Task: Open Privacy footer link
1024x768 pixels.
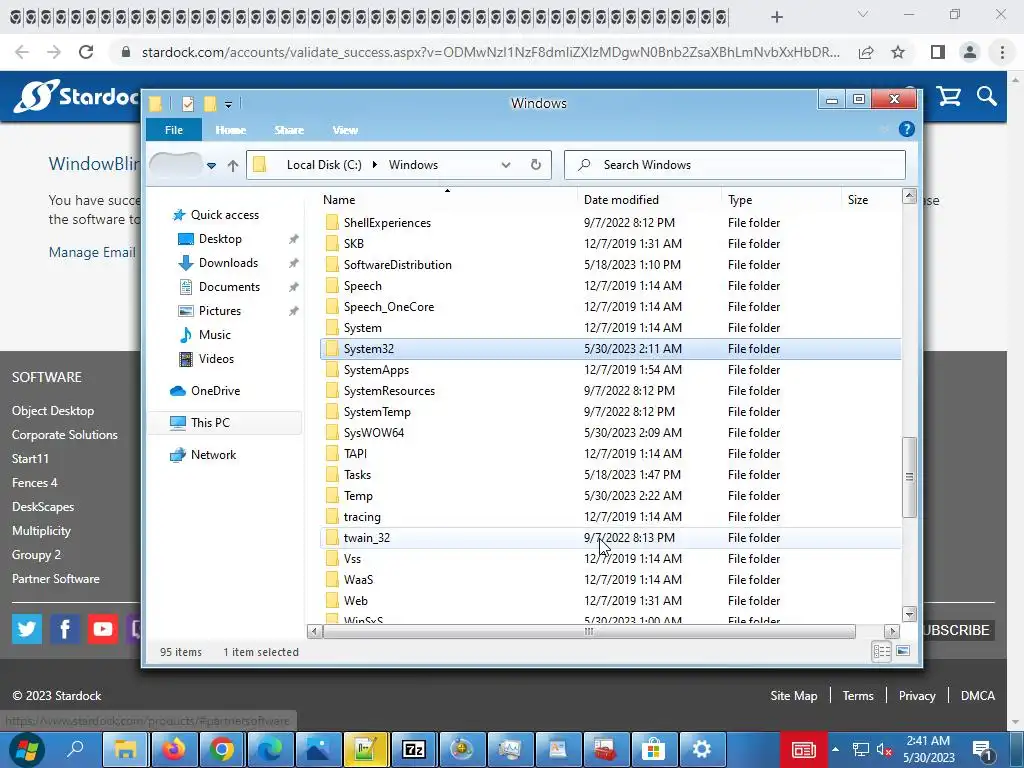Action: point(917,696)
